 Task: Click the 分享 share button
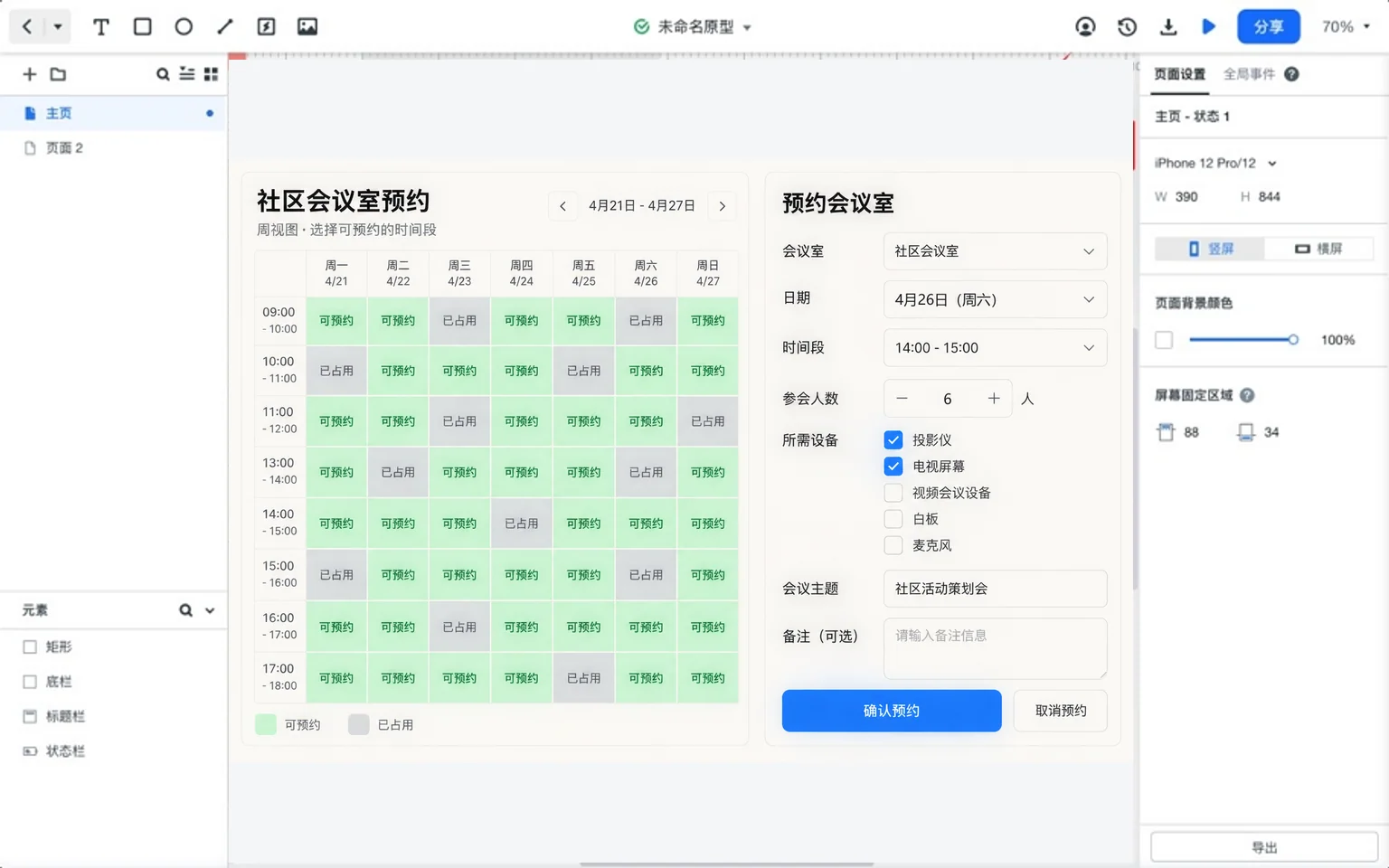(x=1268, y=27)
